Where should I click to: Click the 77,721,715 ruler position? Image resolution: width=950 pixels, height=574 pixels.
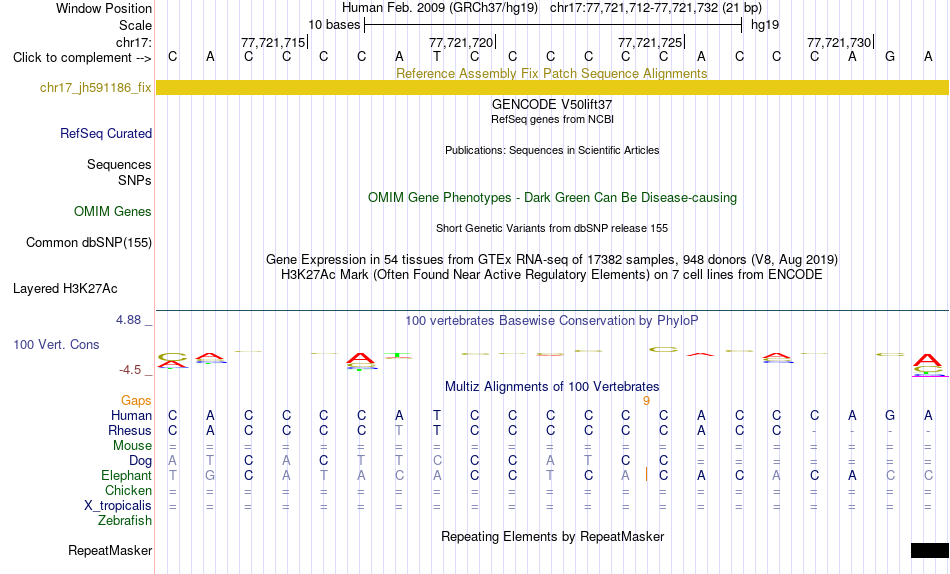click(273, 42)
